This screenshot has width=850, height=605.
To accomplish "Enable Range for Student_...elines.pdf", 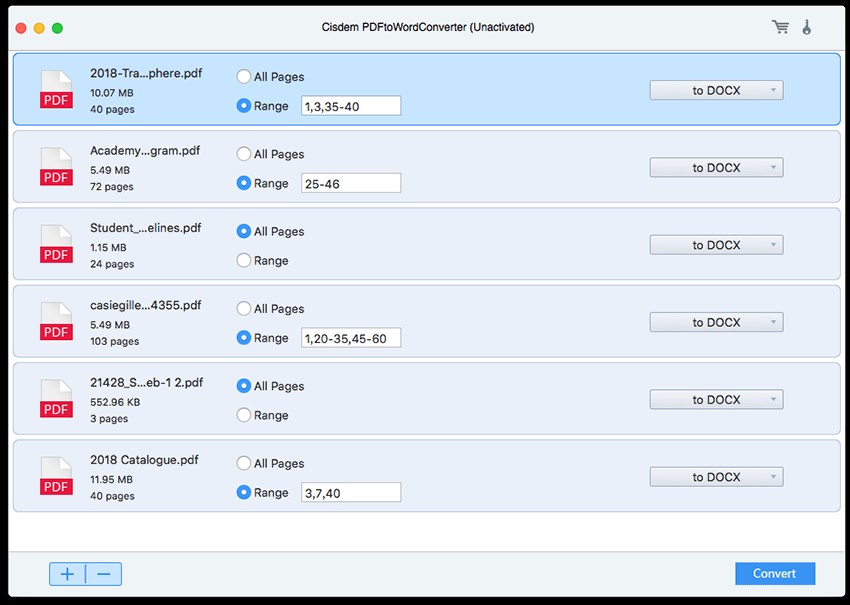I will 242,260.
